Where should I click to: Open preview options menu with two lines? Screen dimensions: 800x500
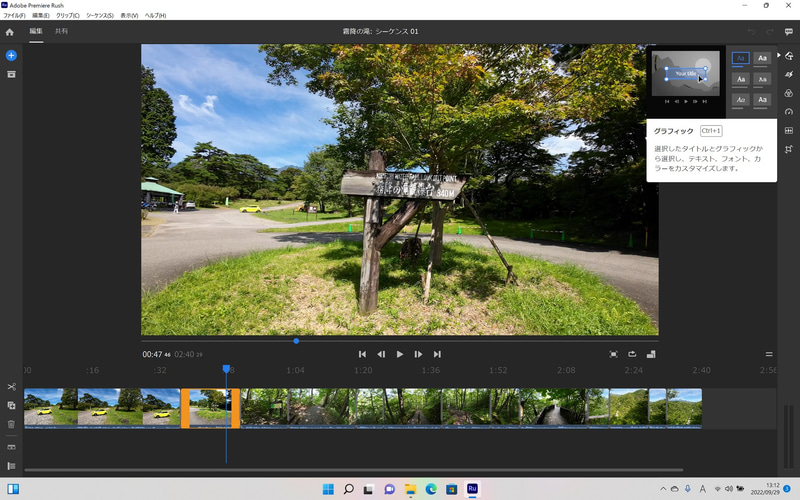click(x=769, y=354)
